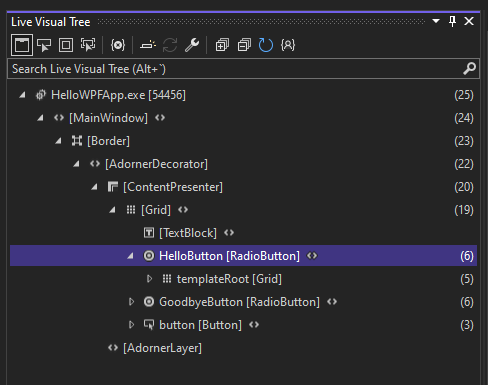Select button [Button] row
The image size is (488, 385).
pos(243,325)
